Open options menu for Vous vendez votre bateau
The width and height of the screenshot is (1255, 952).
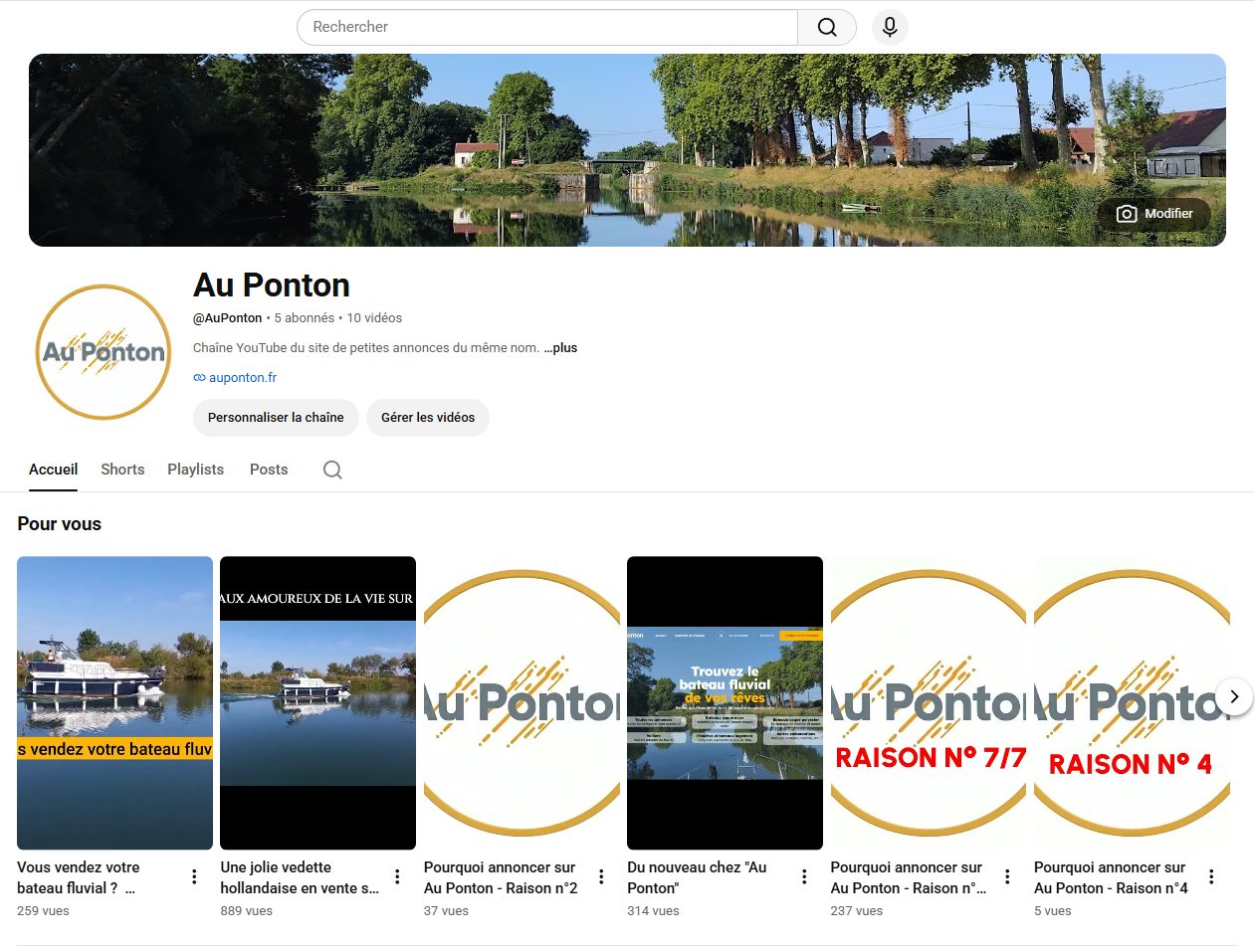194,876
